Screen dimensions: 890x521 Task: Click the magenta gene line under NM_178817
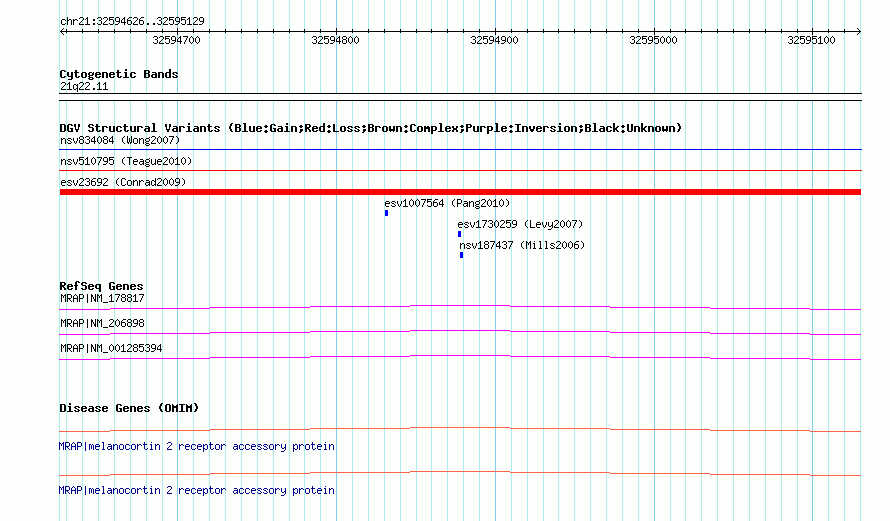tap(460, 307)
